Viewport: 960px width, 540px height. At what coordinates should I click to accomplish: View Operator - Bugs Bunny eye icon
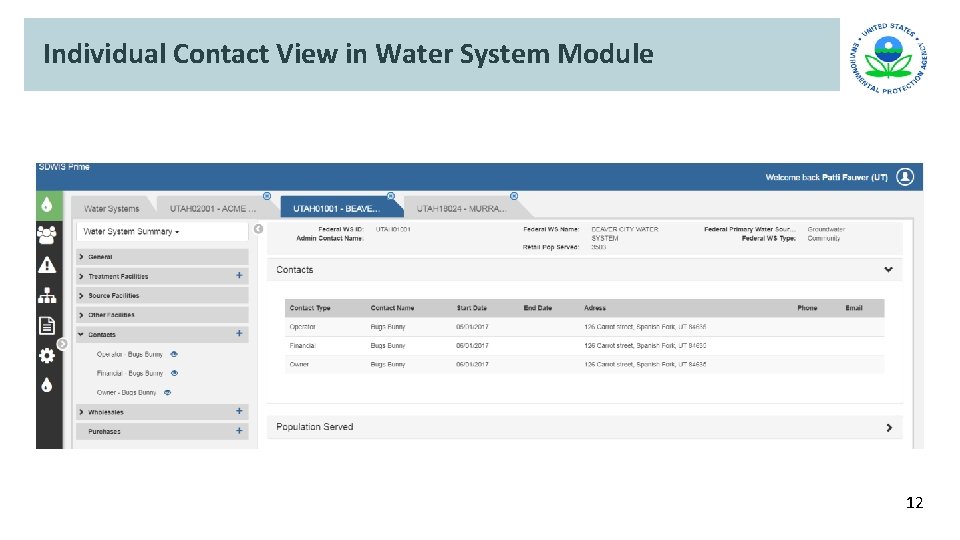point(174,354)
